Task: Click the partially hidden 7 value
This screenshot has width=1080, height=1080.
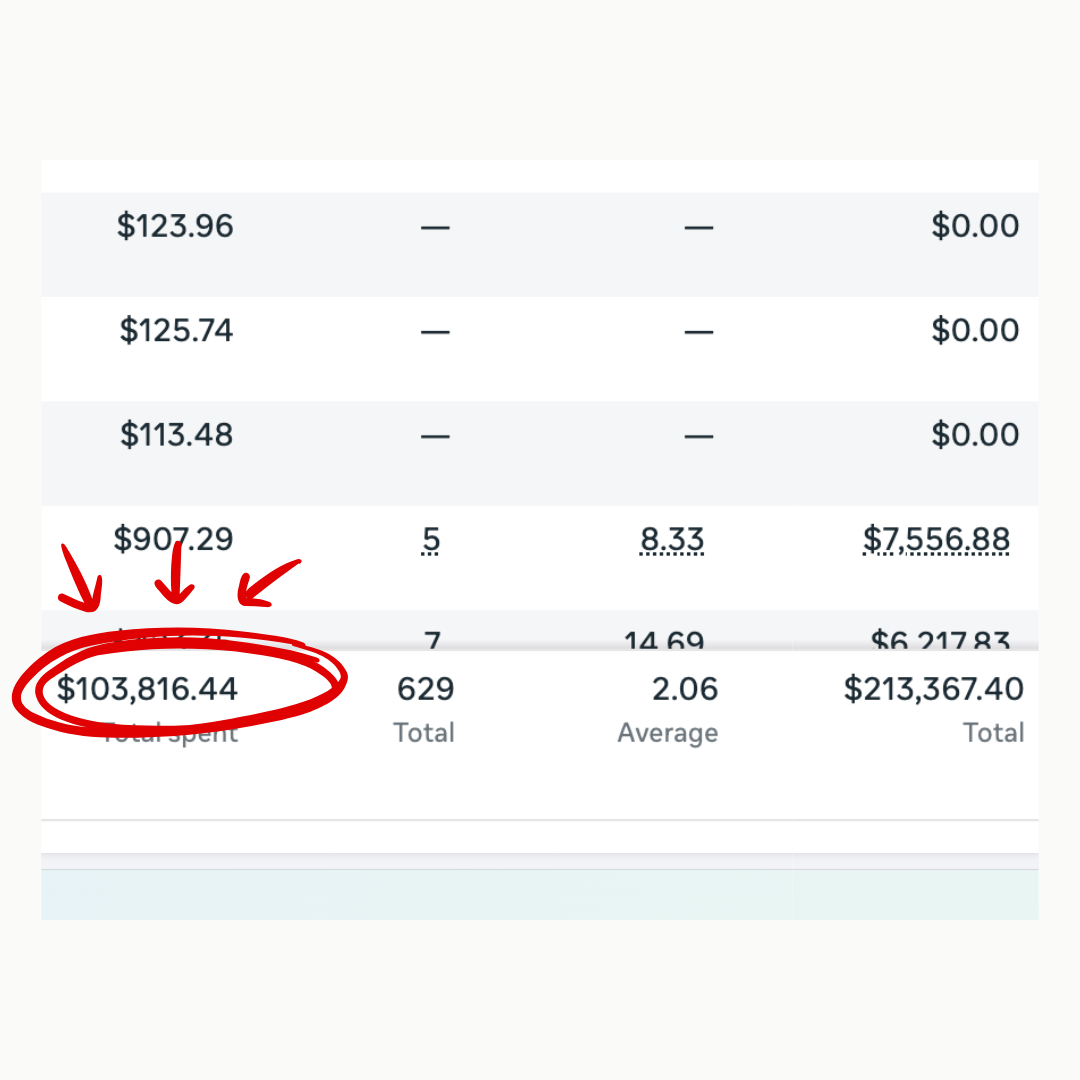Action: (x=432, y=639)
